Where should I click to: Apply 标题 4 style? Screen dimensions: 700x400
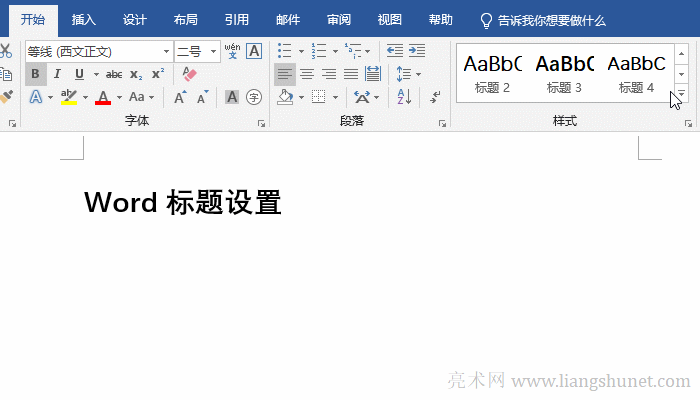[x=636, y=74]
